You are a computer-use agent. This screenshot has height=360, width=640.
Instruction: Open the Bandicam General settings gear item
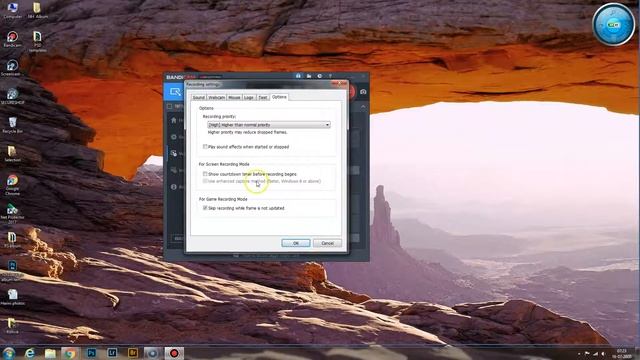[174, 137]
